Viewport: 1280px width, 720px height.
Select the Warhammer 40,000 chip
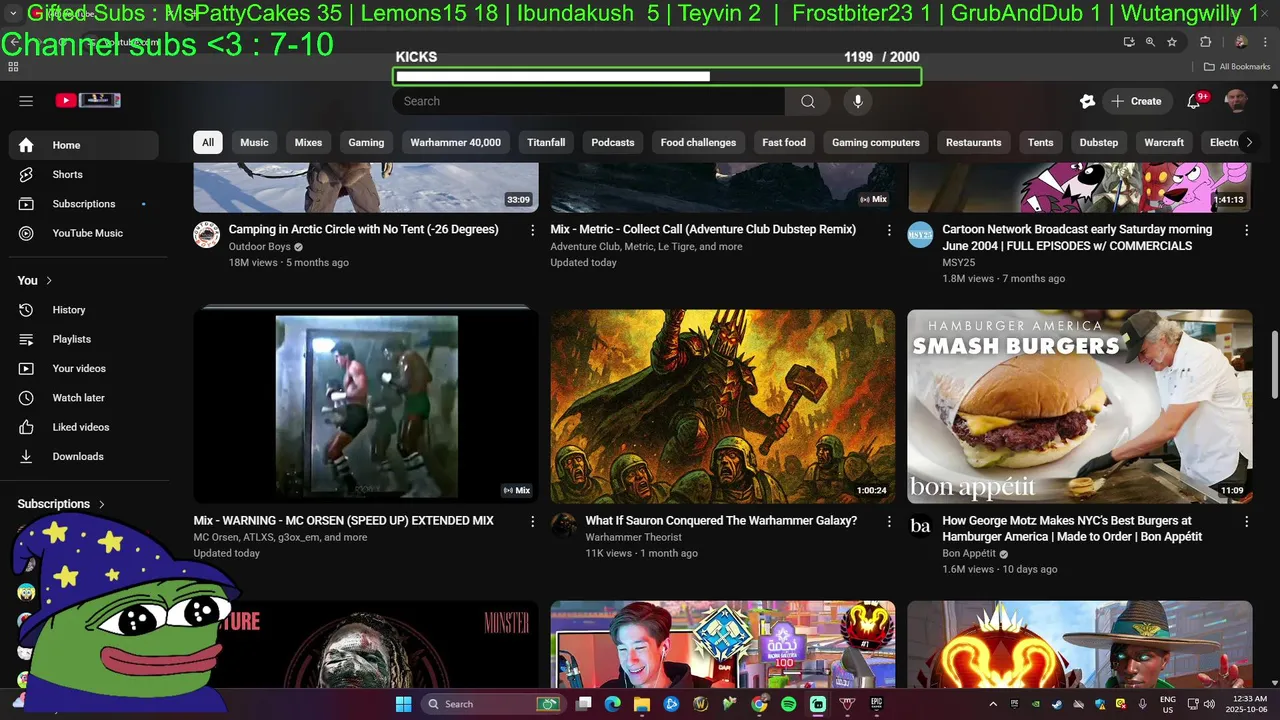pos(455,142)
